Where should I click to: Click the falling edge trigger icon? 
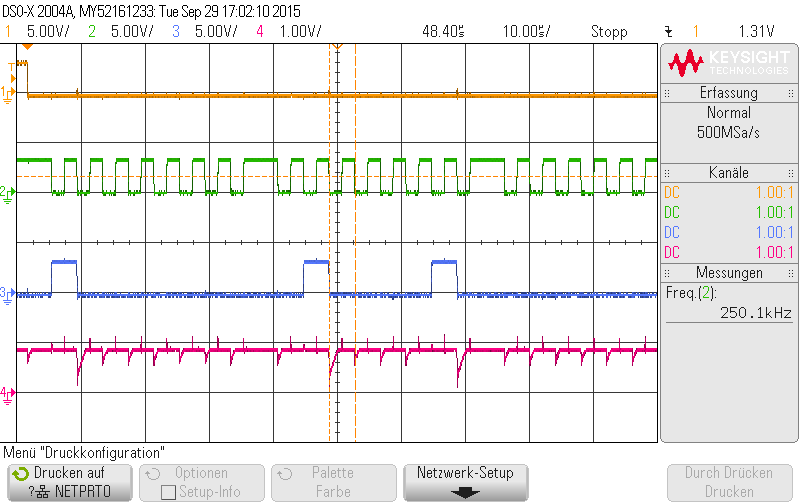[669, 32]
